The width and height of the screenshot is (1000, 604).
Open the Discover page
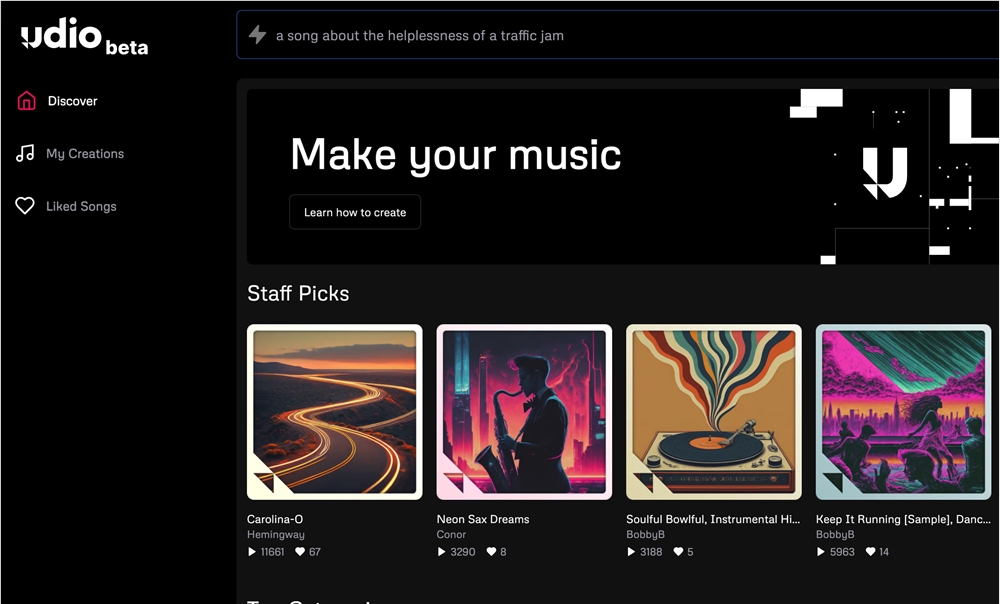[x=72, y=101]
